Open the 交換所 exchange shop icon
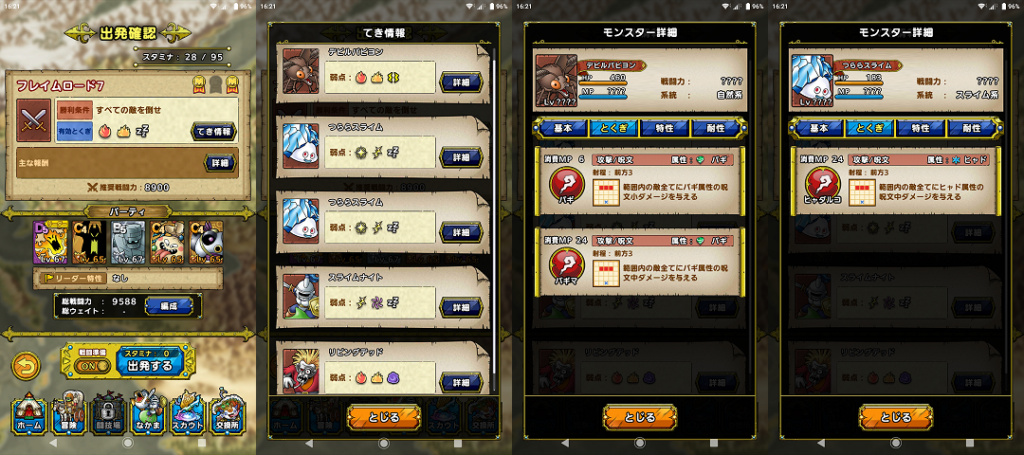 227,413
